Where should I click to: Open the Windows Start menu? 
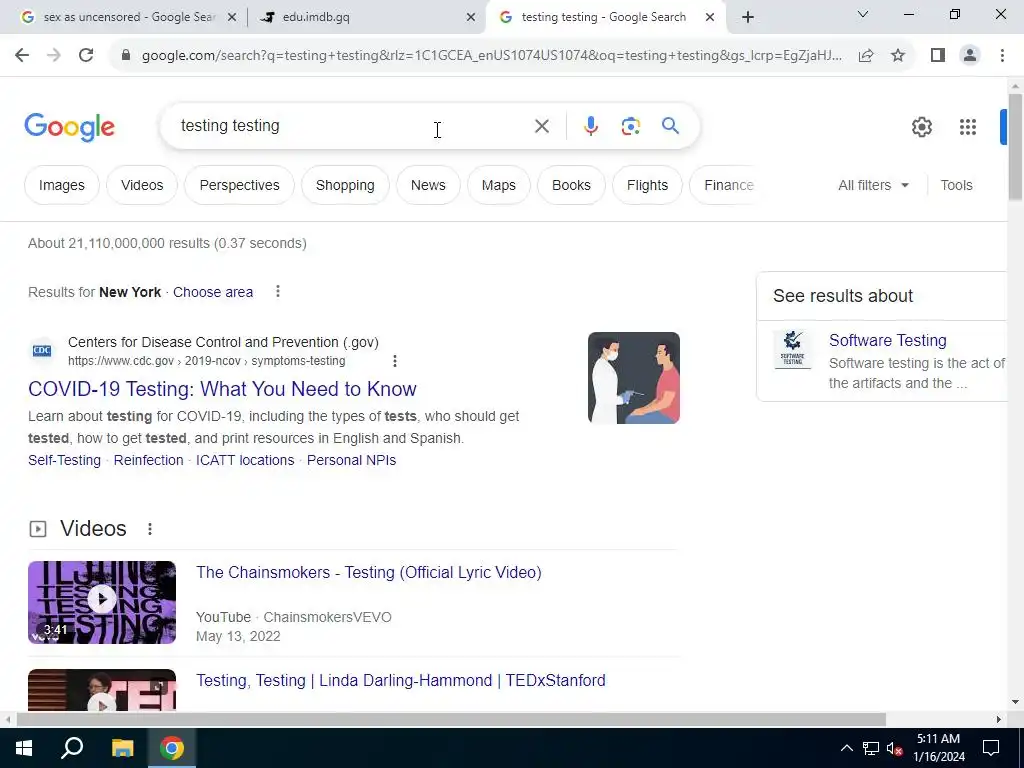pos(24,748)
